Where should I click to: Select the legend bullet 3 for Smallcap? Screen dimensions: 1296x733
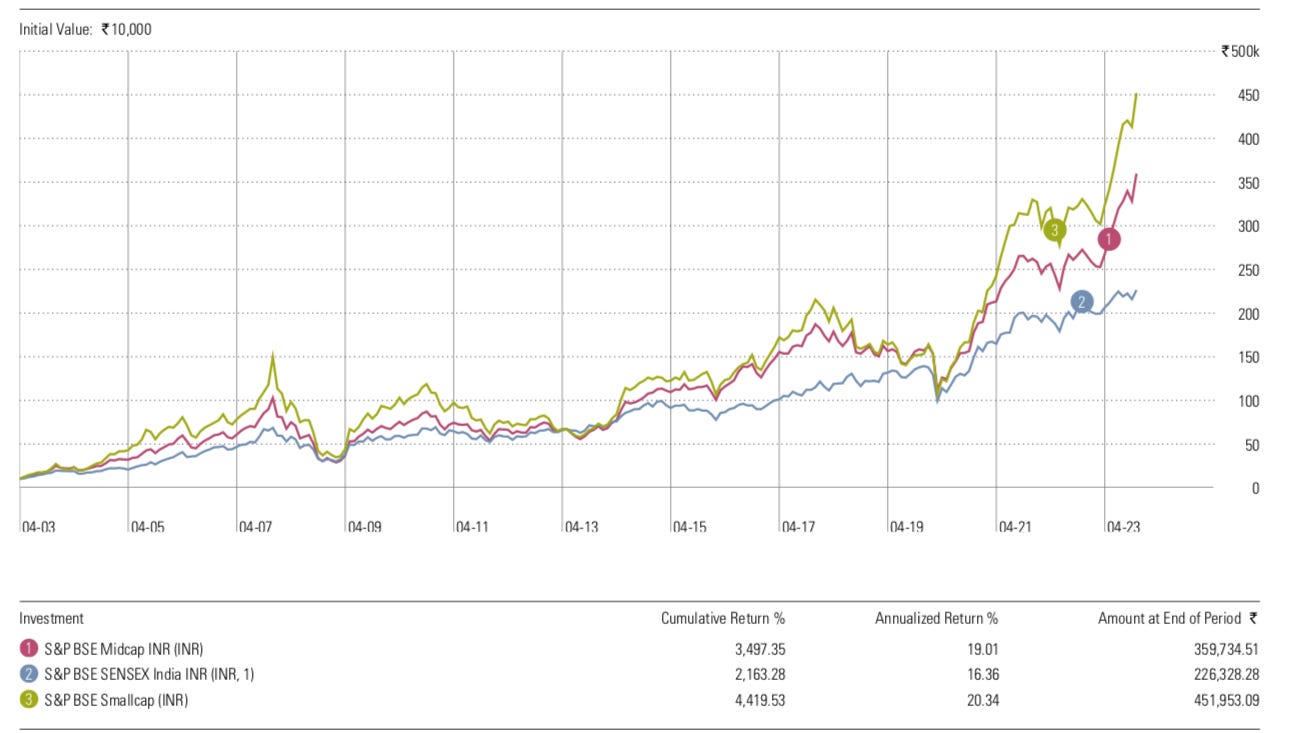point(28,700)
